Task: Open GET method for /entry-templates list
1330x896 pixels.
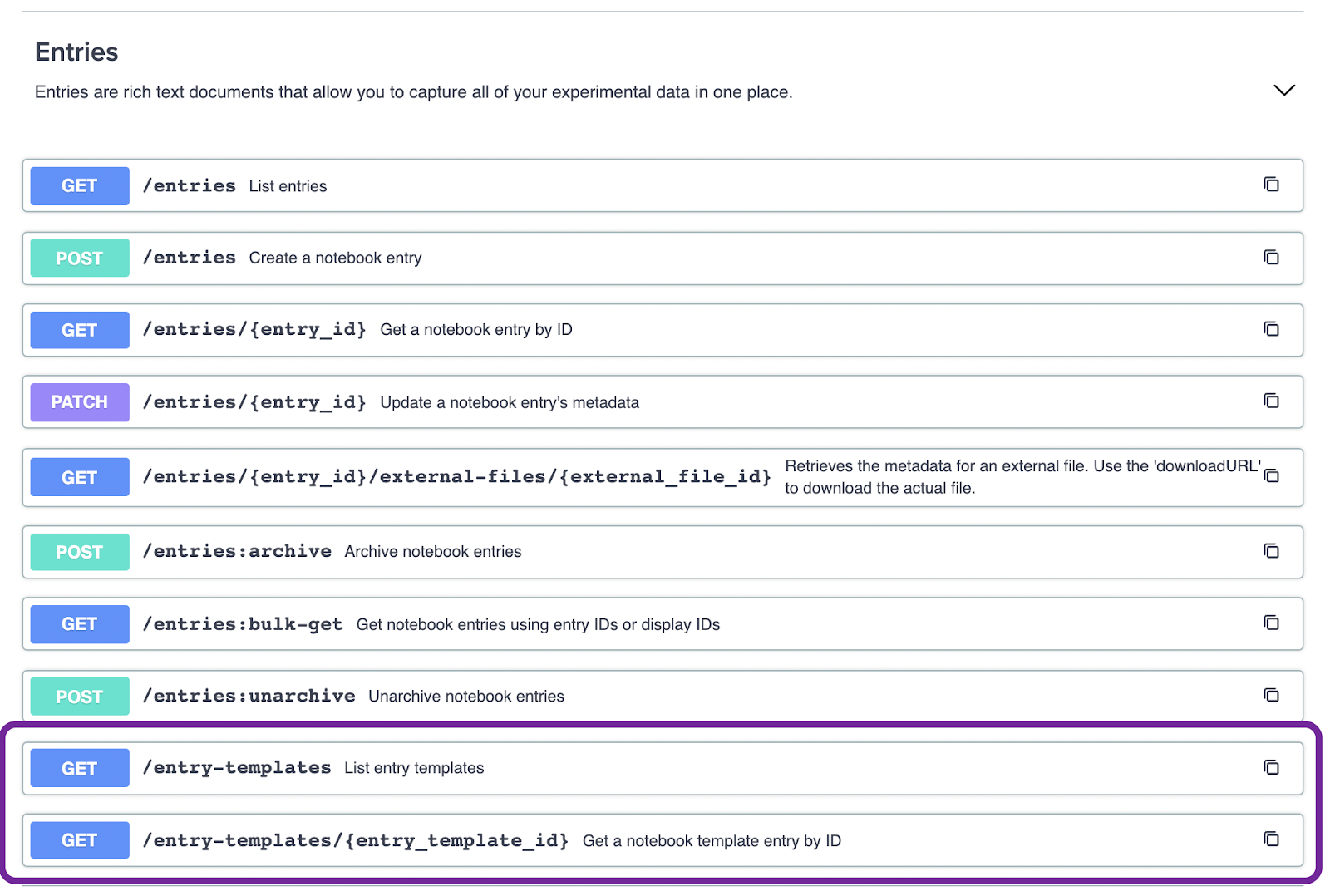Action: coord(80,768)
